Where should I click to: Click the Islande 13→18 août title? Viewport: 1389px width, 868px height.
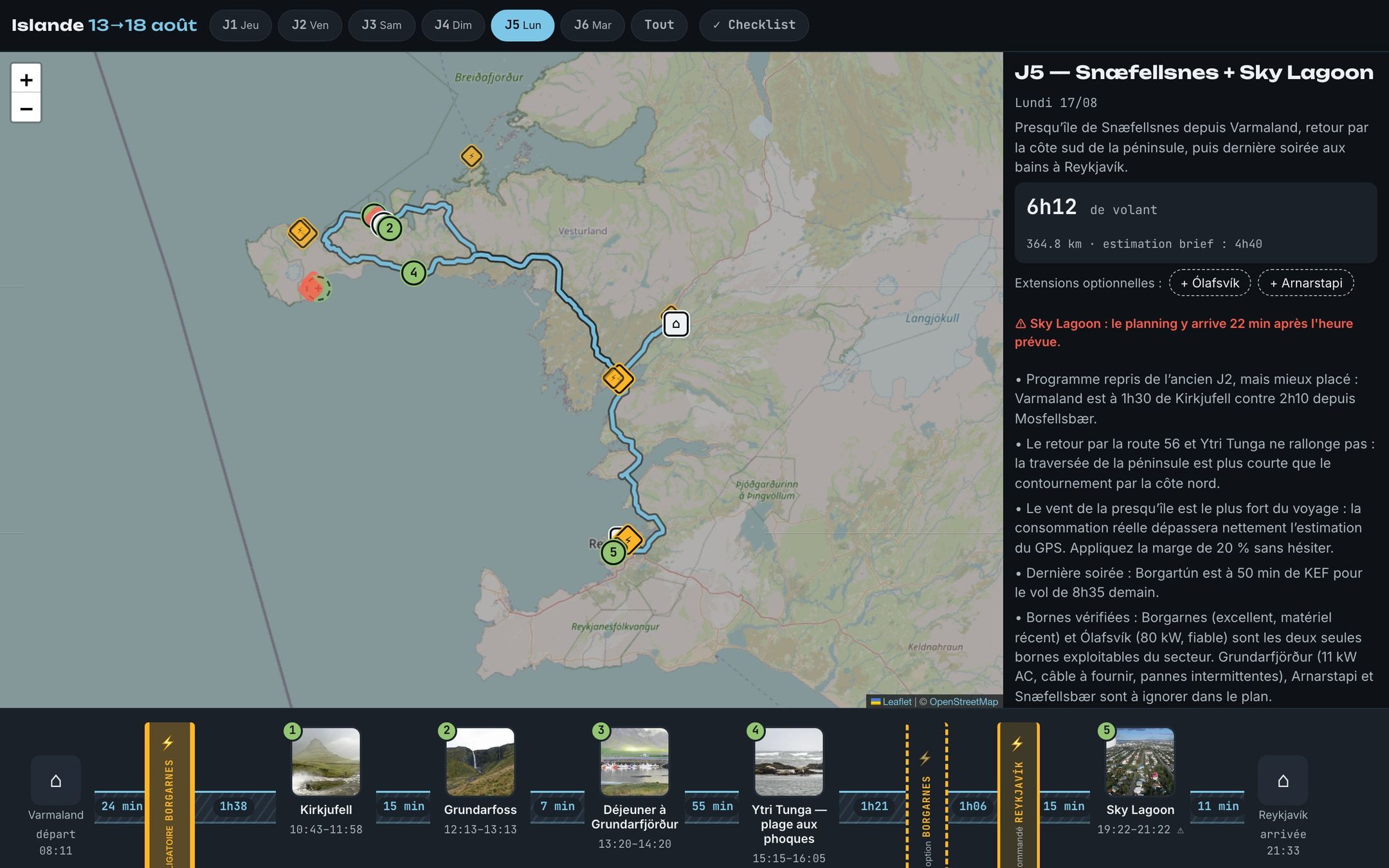pos(104,25)
